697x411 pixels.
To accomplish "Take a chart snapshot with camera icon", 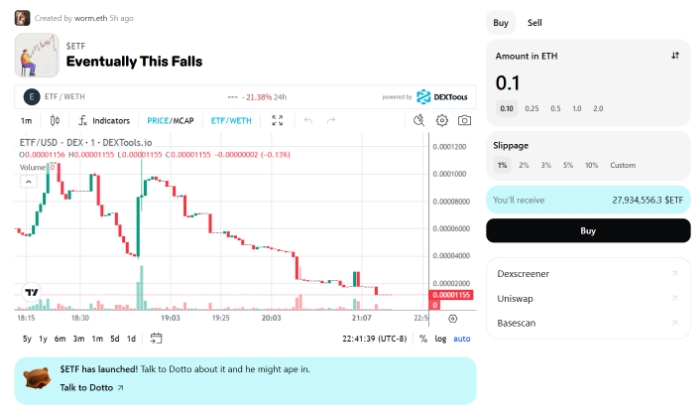I will pos(465,120).
